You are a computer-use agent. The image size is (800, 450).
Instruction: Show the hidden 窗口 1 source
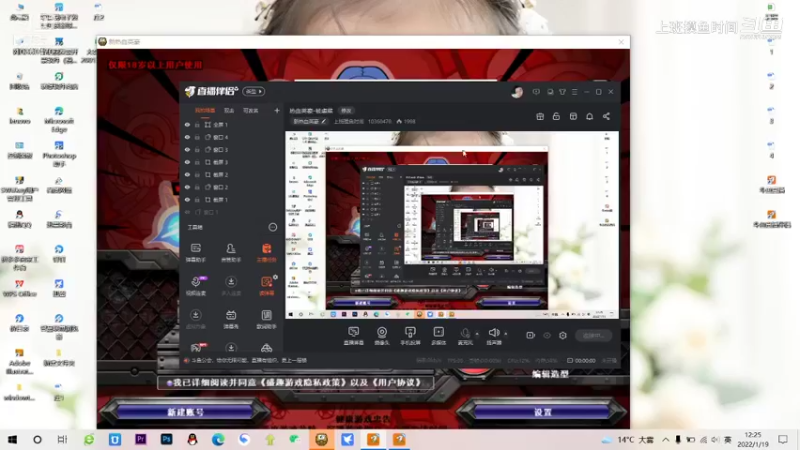(187, 212)
